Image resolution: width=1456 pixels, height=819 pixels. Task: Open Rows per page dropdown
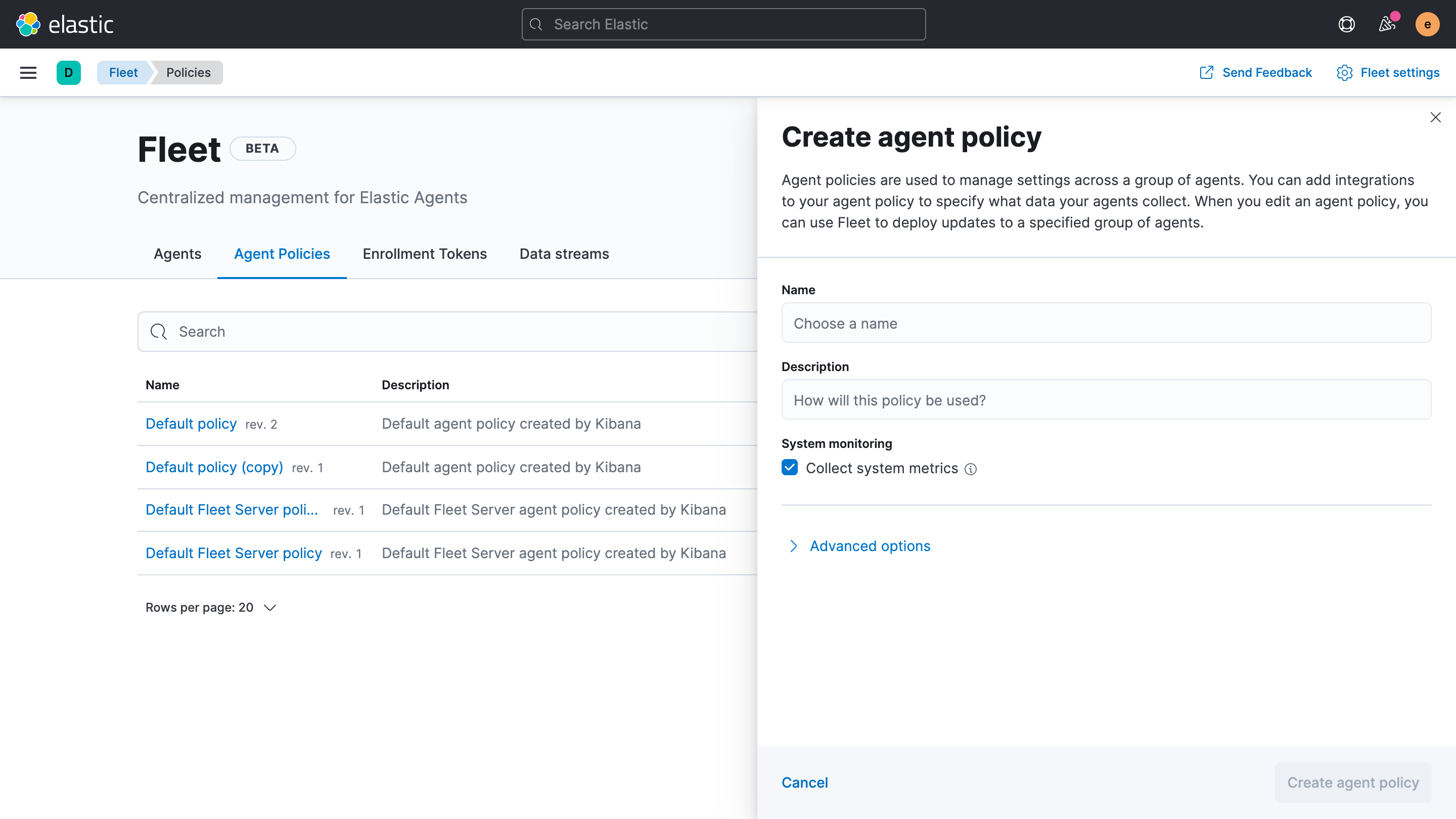210,608
